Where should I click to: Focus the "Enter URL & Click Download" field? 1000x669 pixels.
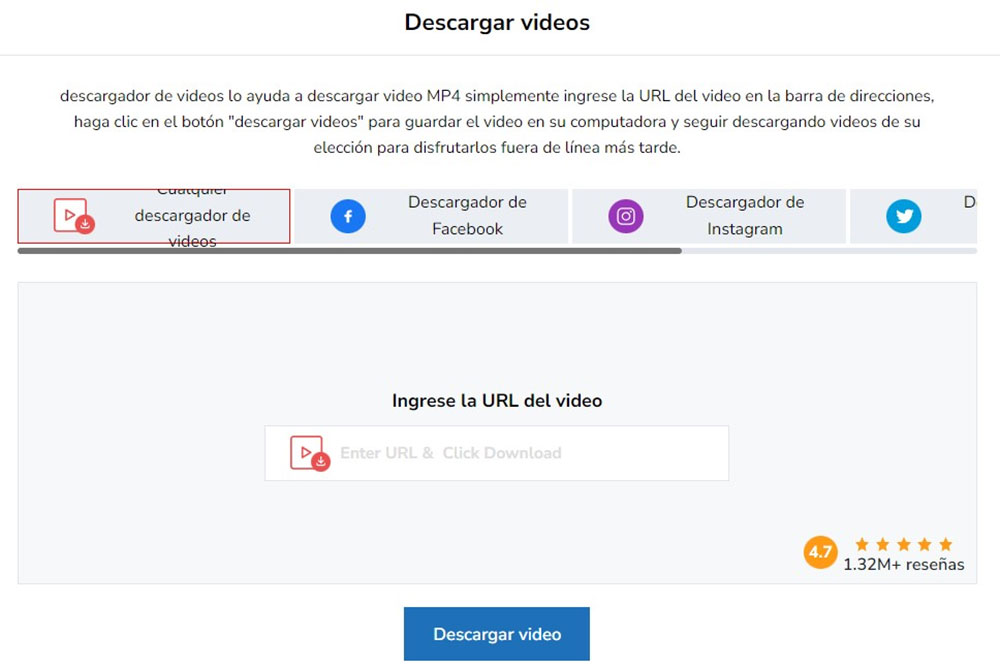pyautogui.click(x=520, y=453)
